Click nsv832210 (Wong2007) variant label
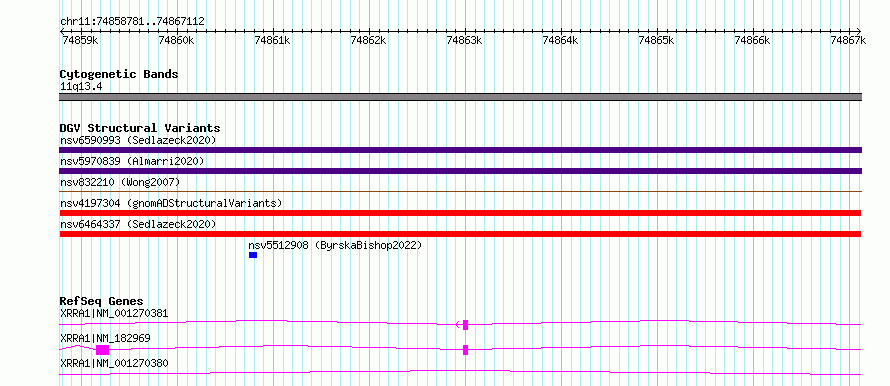 click(x=120, y=182)
